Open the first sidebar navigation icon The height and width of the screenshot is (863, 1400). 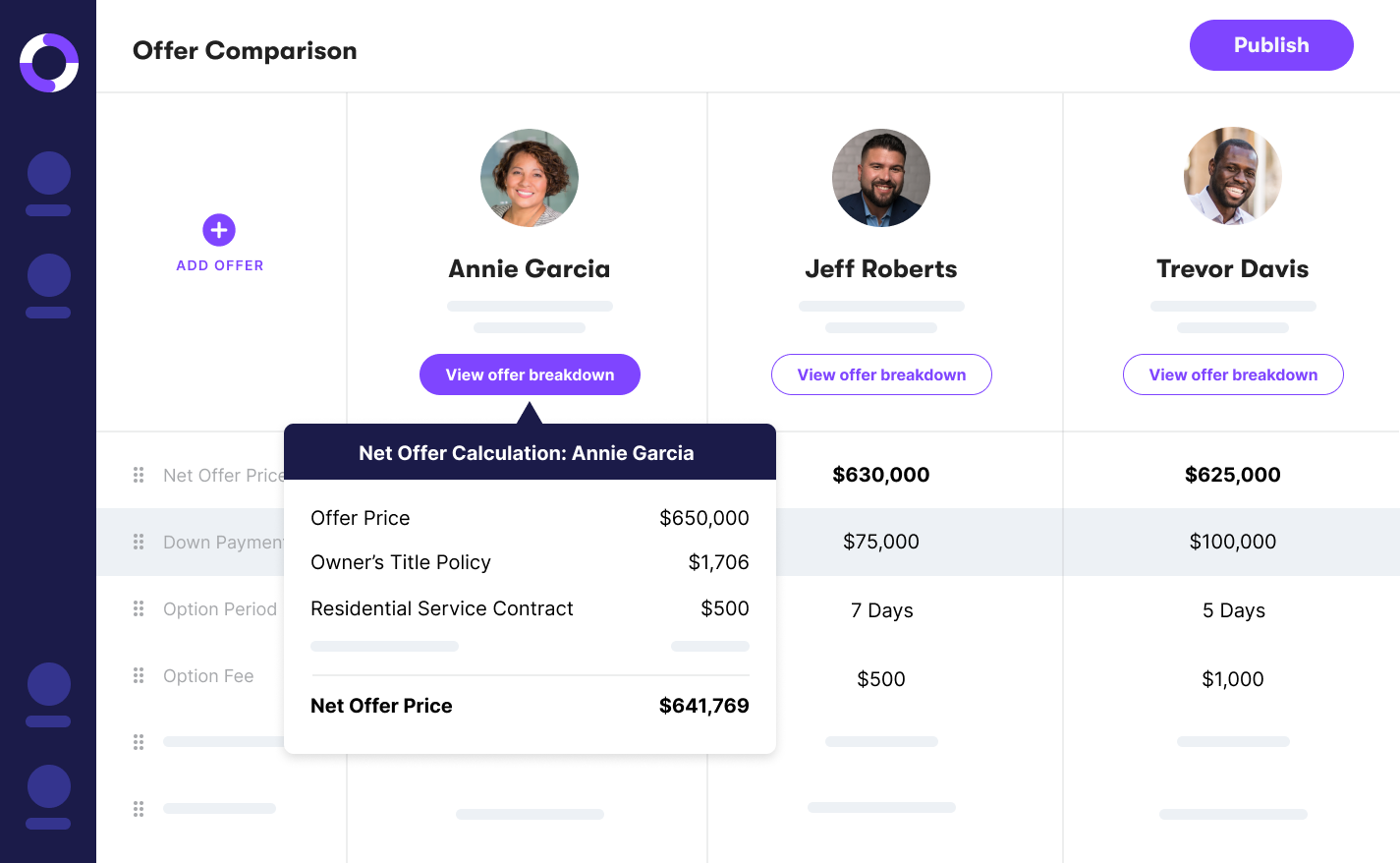pos(49,175)
